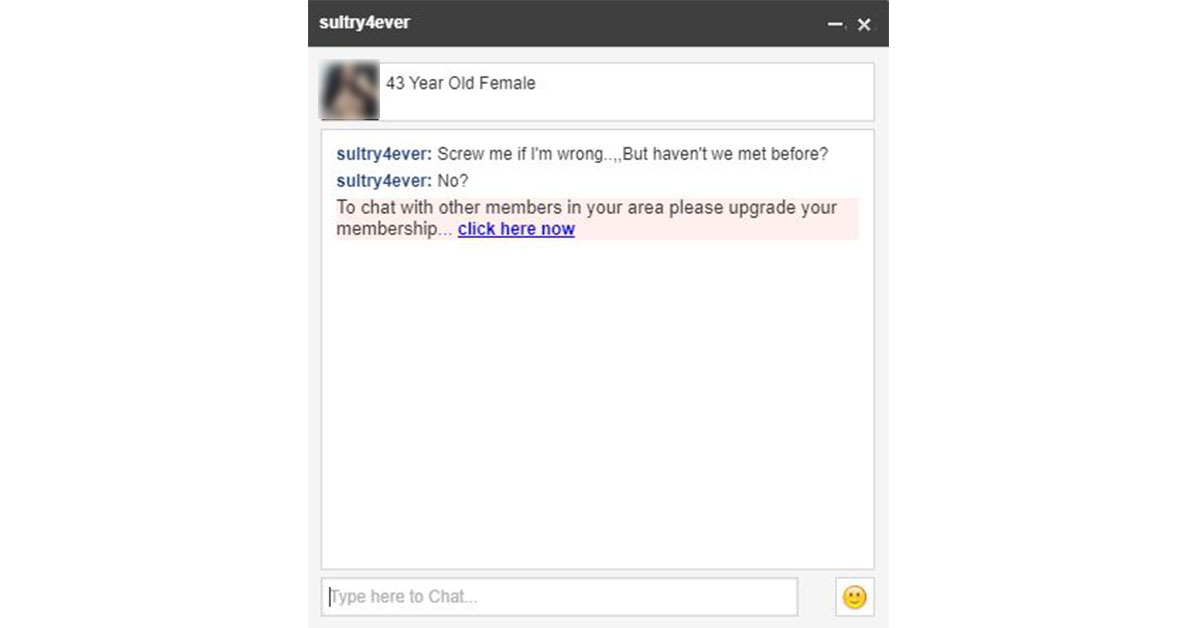
Task: Click the sender name before "No?"
Action: pyautogui.click(x=384, y=181)
